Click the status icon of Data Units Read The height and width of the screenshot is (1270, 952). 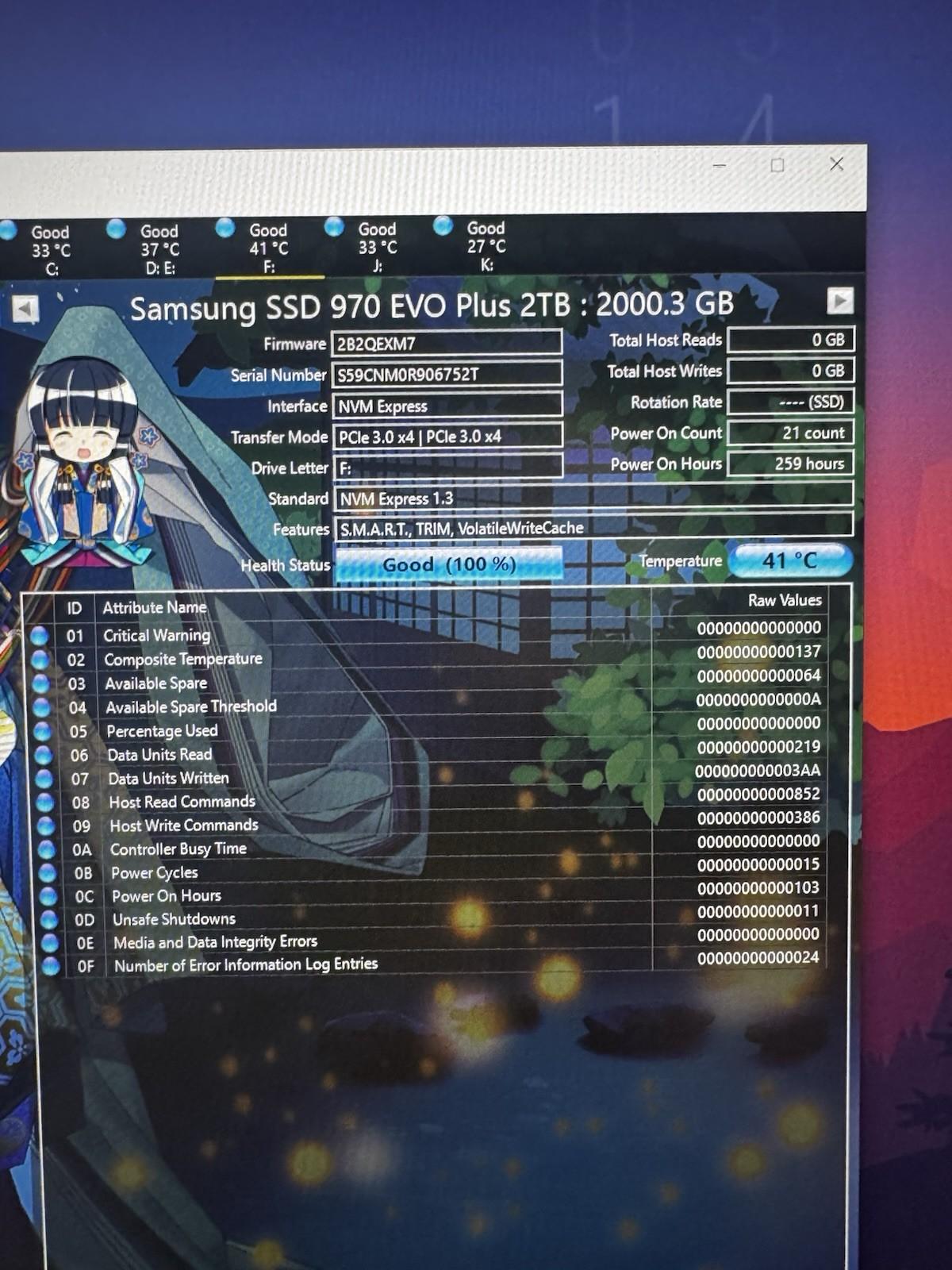[x=44, y=755]
